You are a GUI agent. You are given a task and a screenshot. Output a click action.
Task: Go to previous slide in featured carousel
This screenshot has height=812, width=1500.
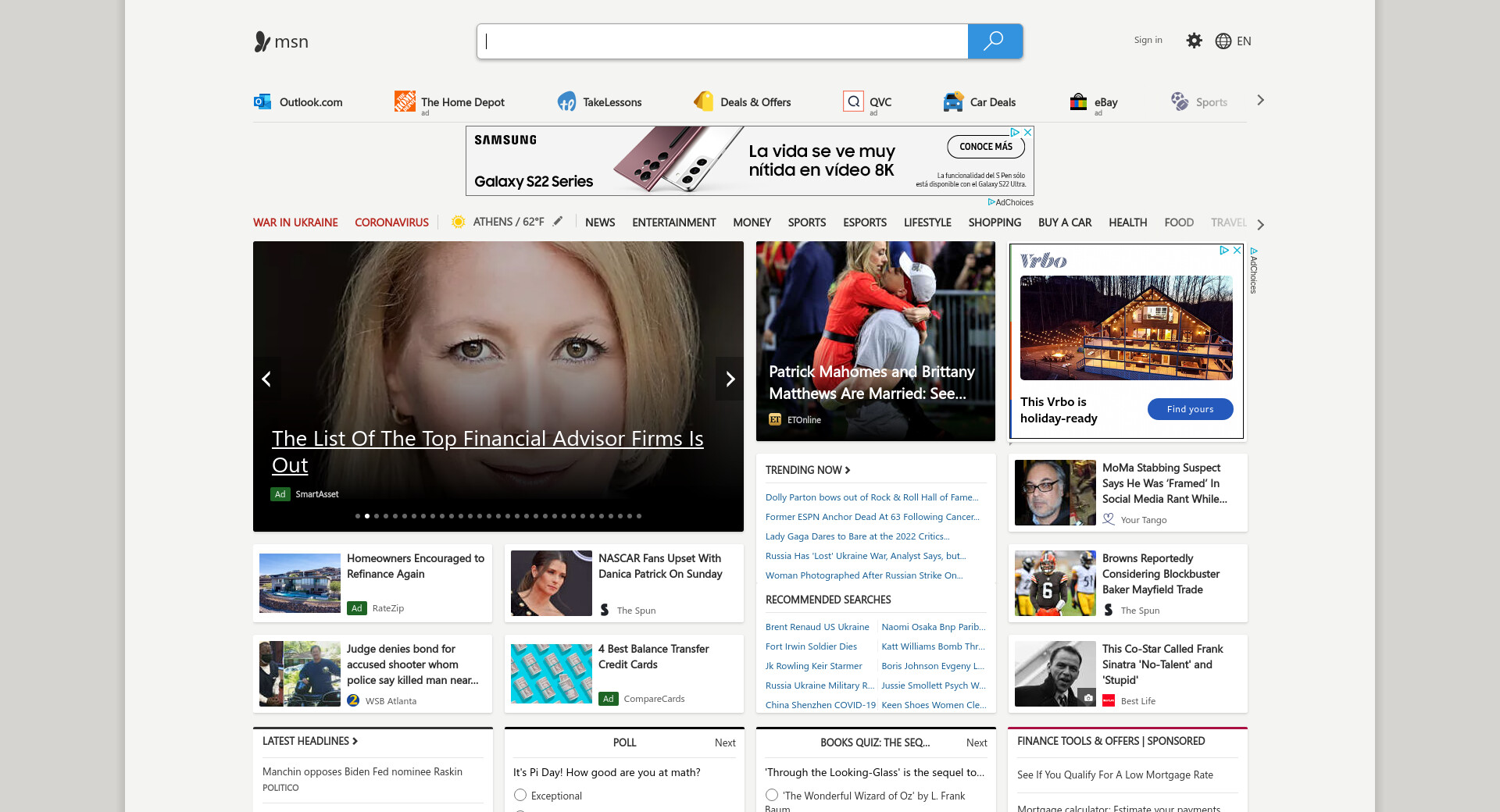coord(266,379)
